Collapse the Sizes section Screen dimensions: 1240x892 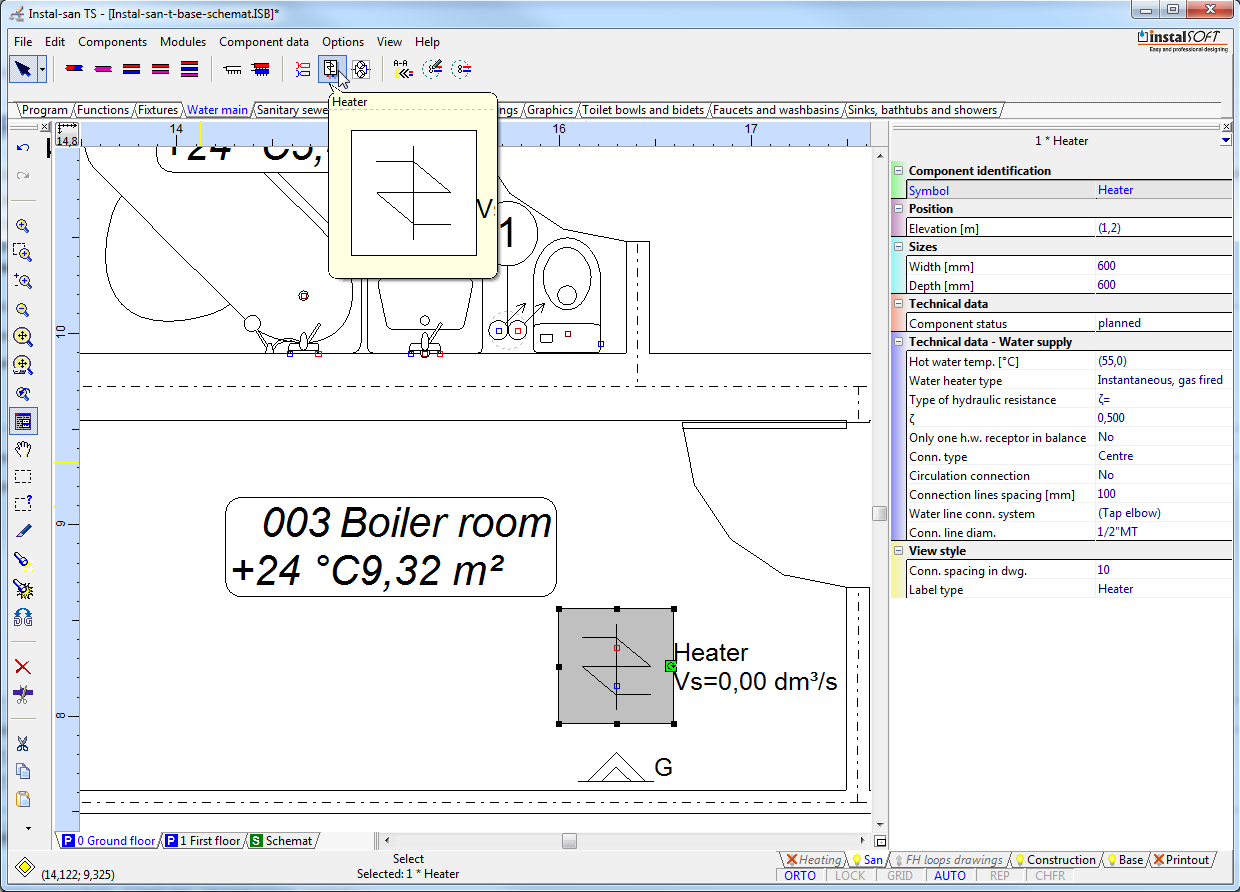pos(898,247)
